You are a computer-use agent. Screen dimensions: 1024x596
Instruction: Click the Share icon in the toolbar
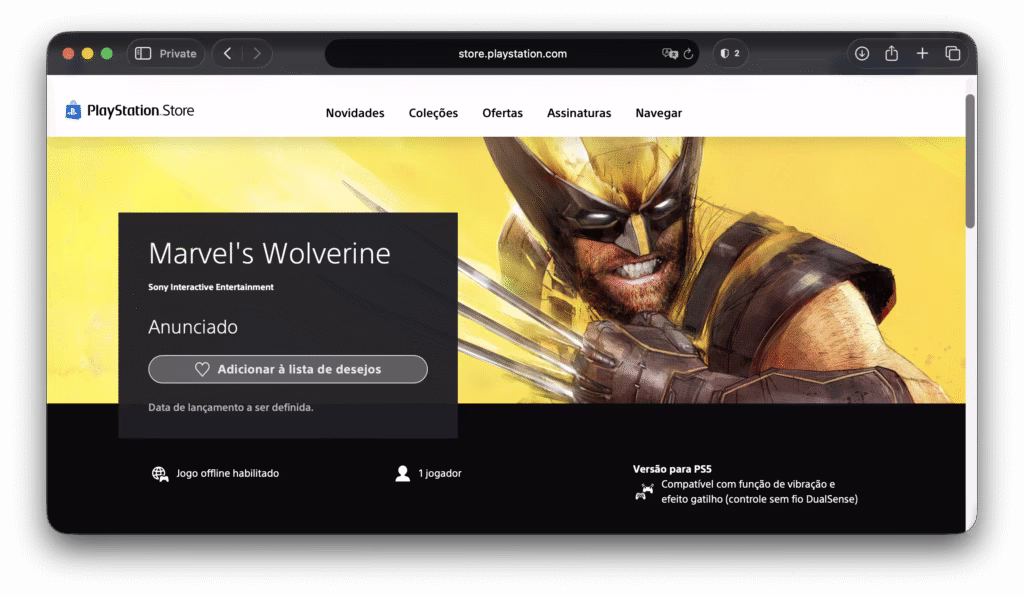coord(890,53)
